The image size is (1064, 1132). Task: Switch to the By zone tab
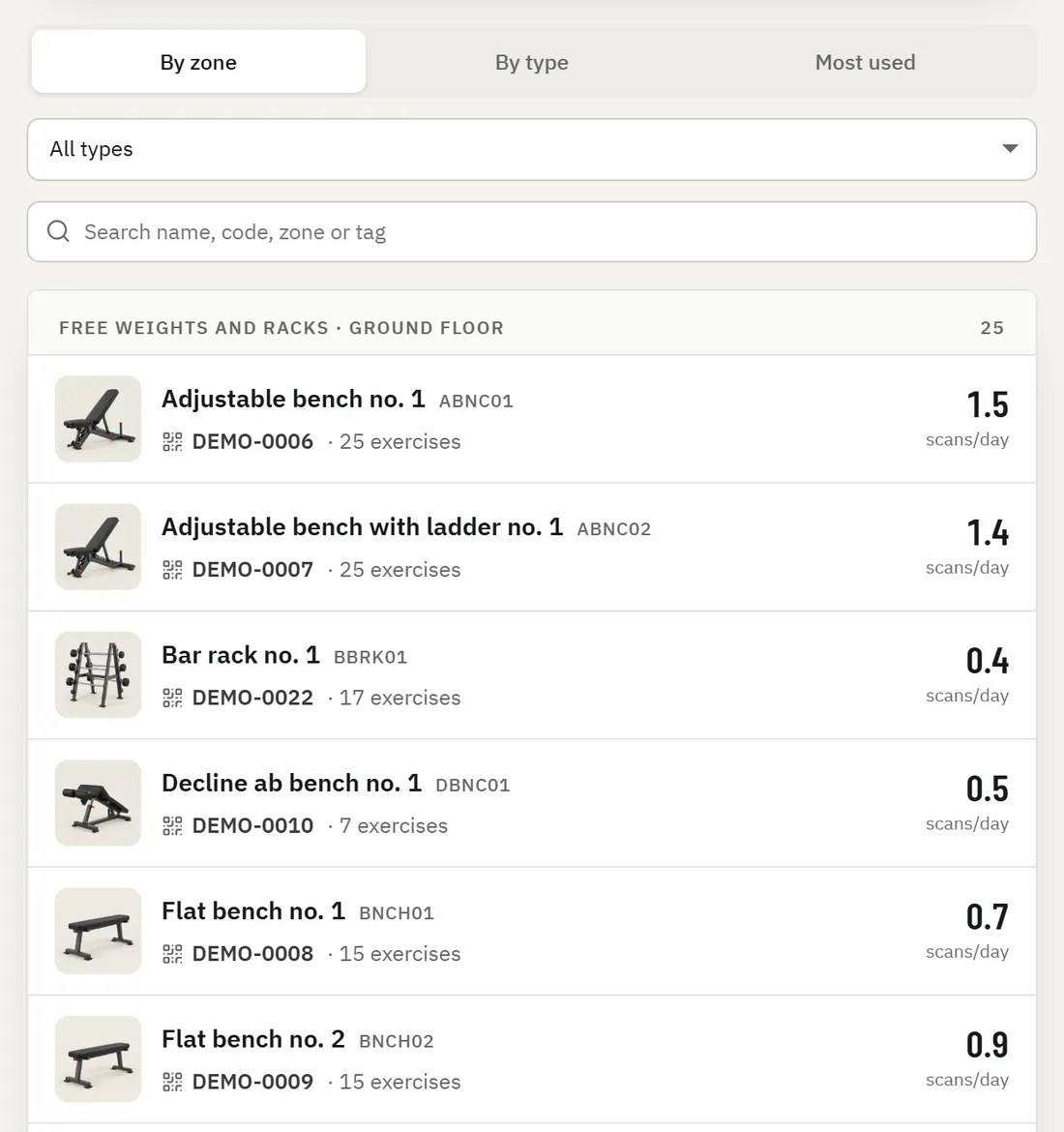198,62
